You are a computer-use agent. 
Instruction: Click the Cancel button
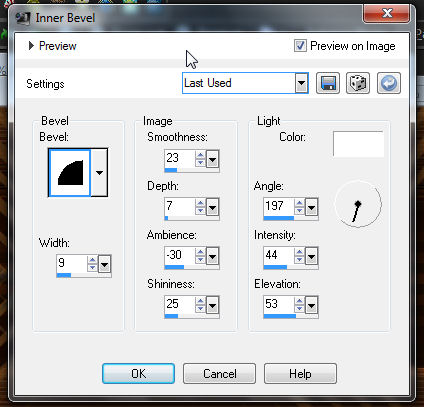(220, 373)
